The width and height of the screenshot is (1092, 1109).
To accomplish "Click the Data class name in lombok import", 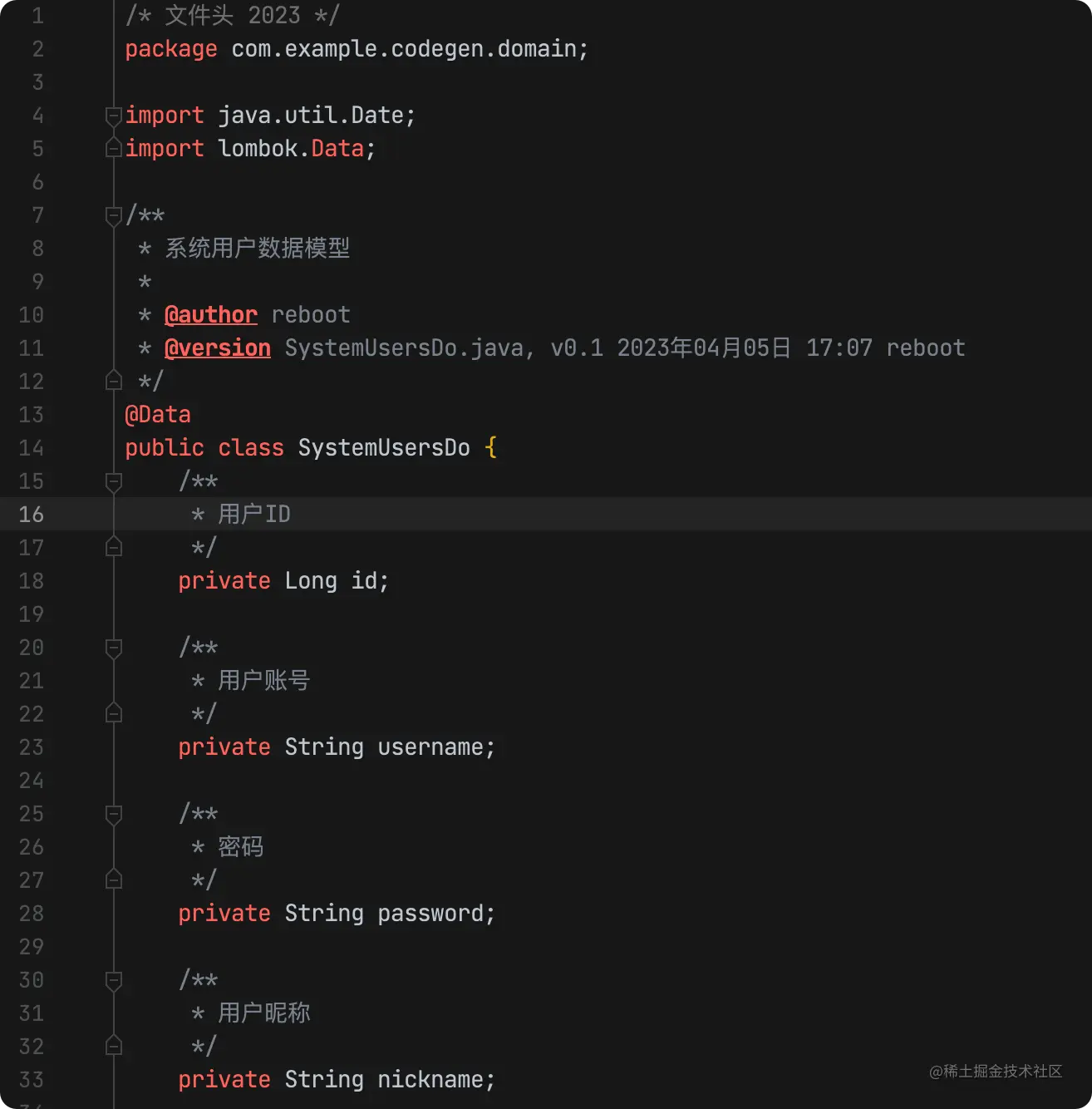I will pyautogui.click(x=337, y=149).
